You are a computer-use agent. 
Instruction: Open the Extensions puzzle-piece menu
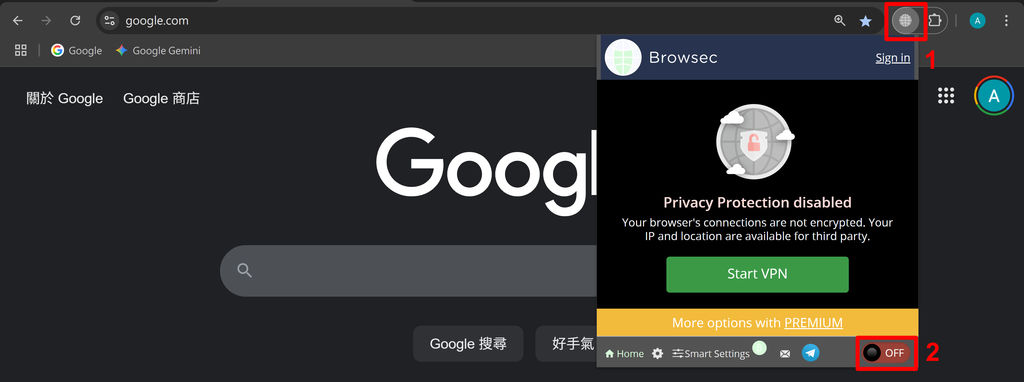pos(935,20)
